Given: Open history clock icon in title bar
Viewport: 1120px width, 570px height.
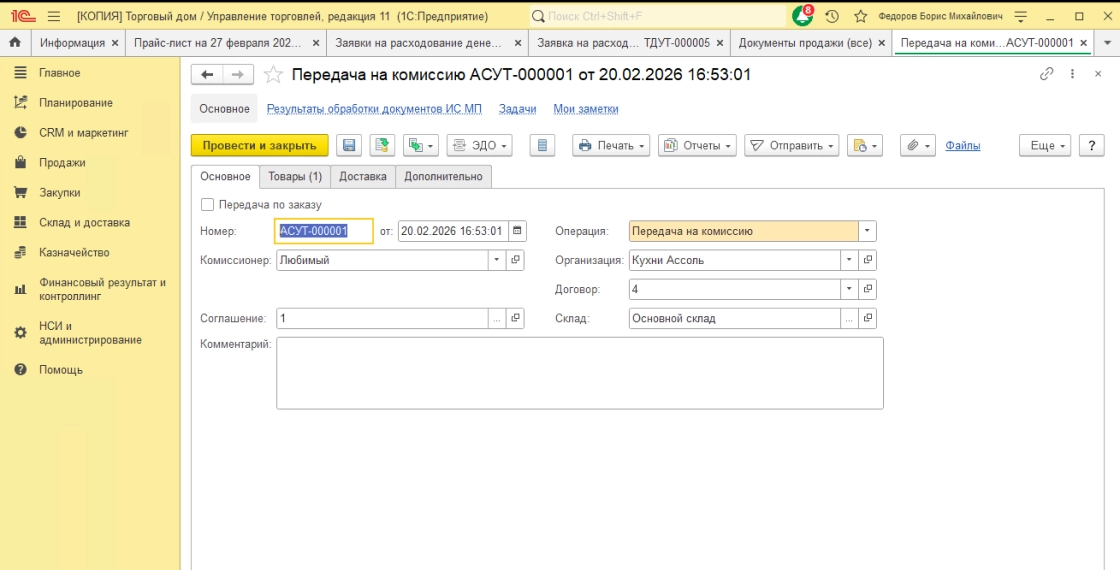Looking at the screenshot, I should point(831,16).
